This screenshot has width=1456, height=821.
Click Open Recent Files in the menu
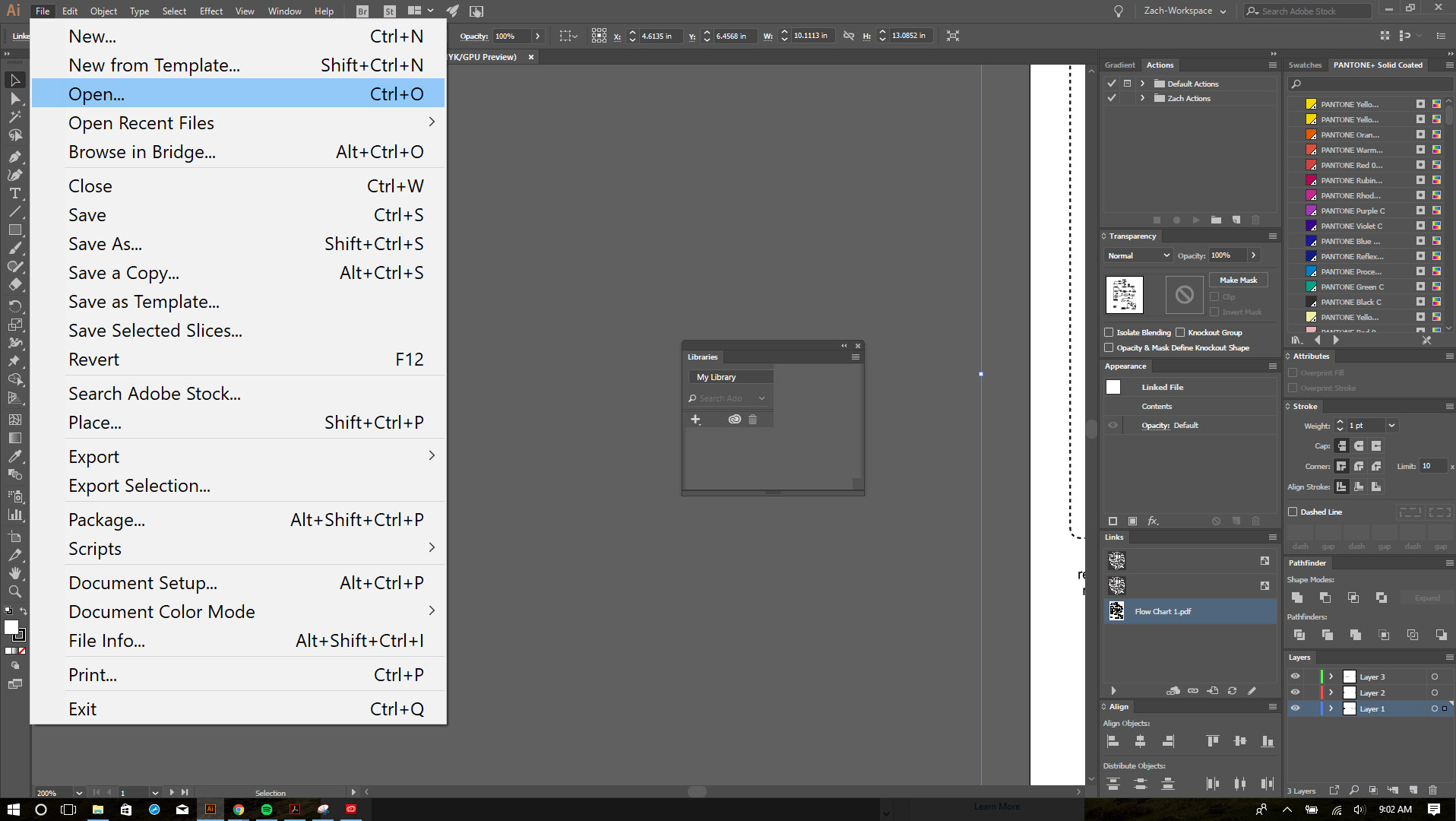141,122
